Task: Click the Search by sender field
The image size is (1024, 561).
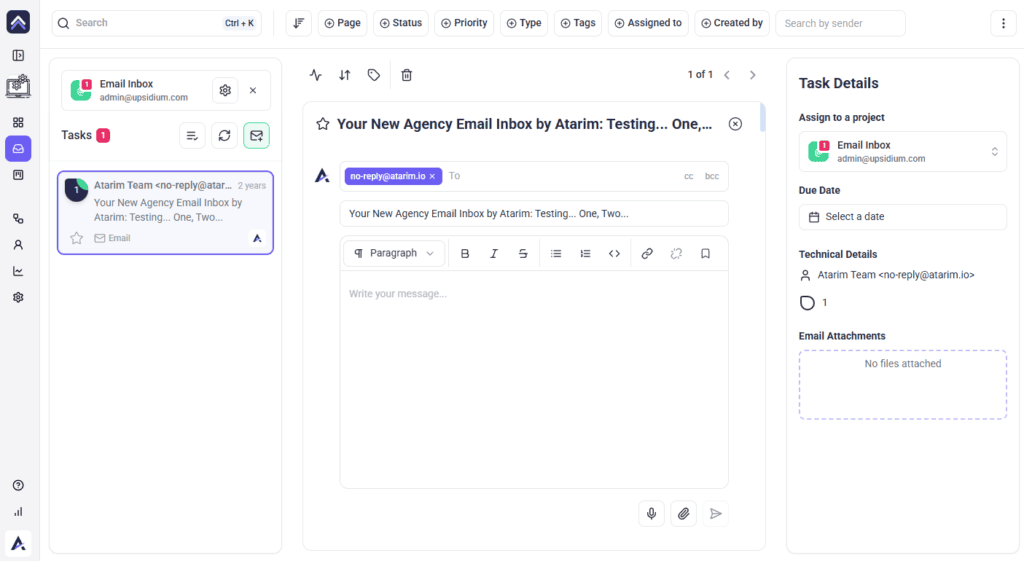Action: point(840,24)
